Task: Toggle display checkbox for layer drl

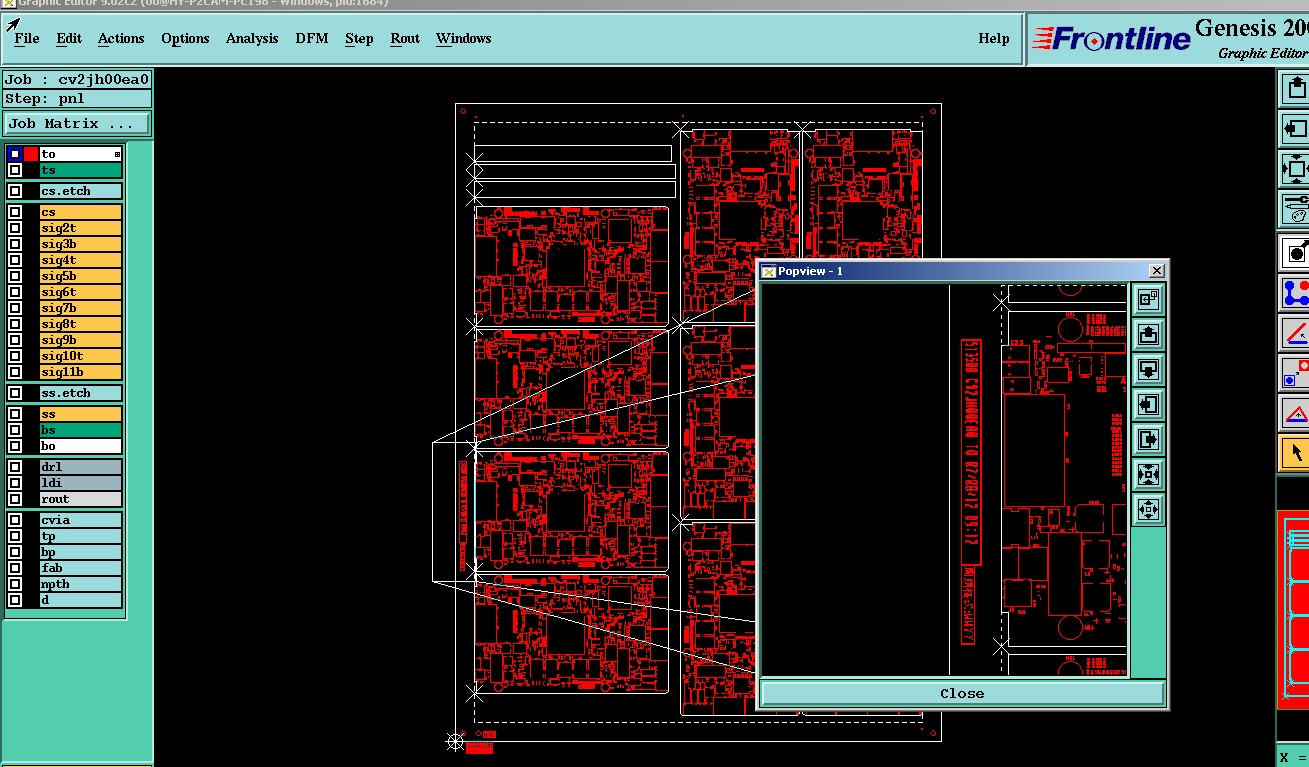Action: tap(15, 467)
